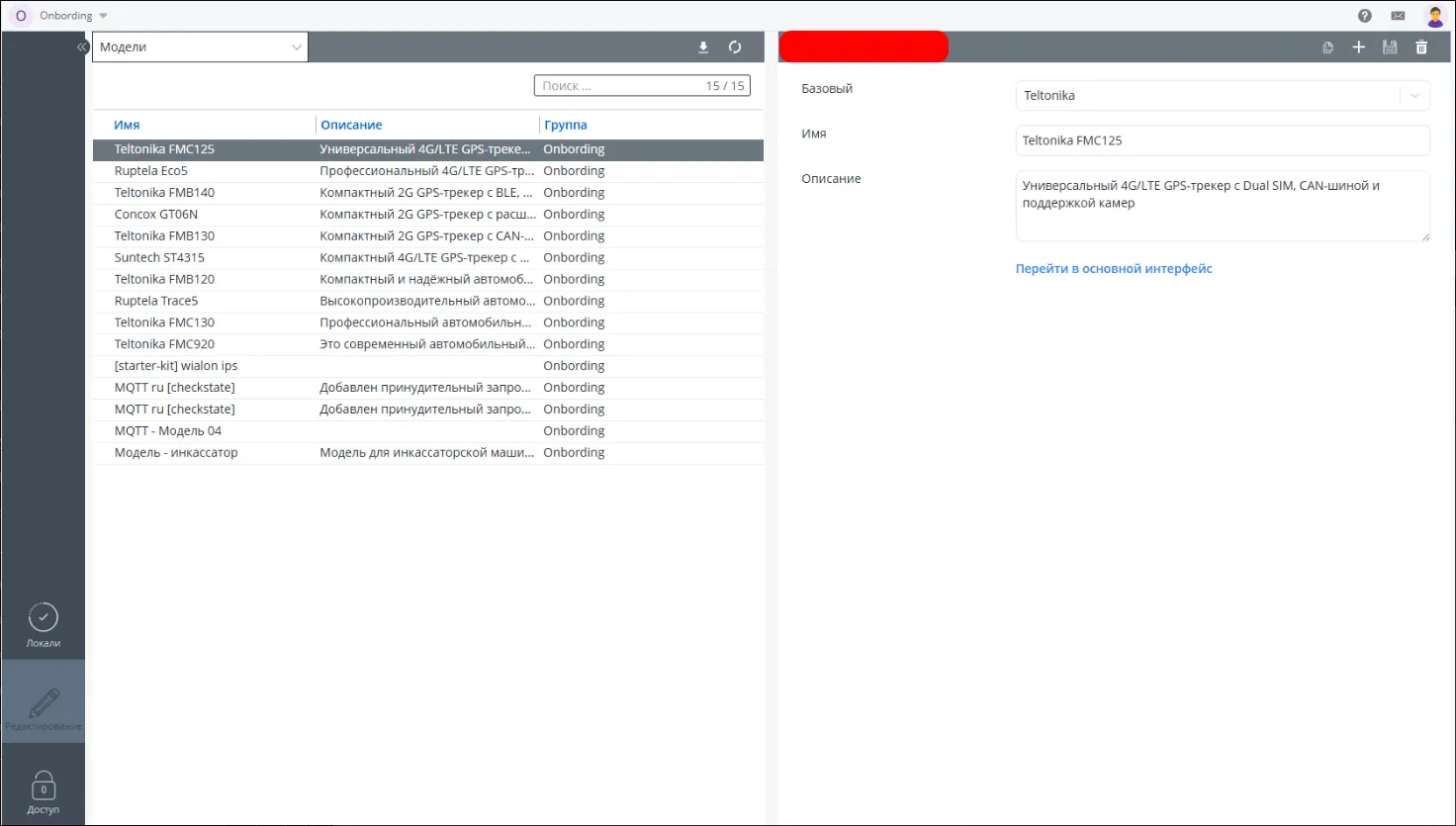Open the Локали section in the sidebar
This screenshot has width=1456, height=826.
point(44,625)
